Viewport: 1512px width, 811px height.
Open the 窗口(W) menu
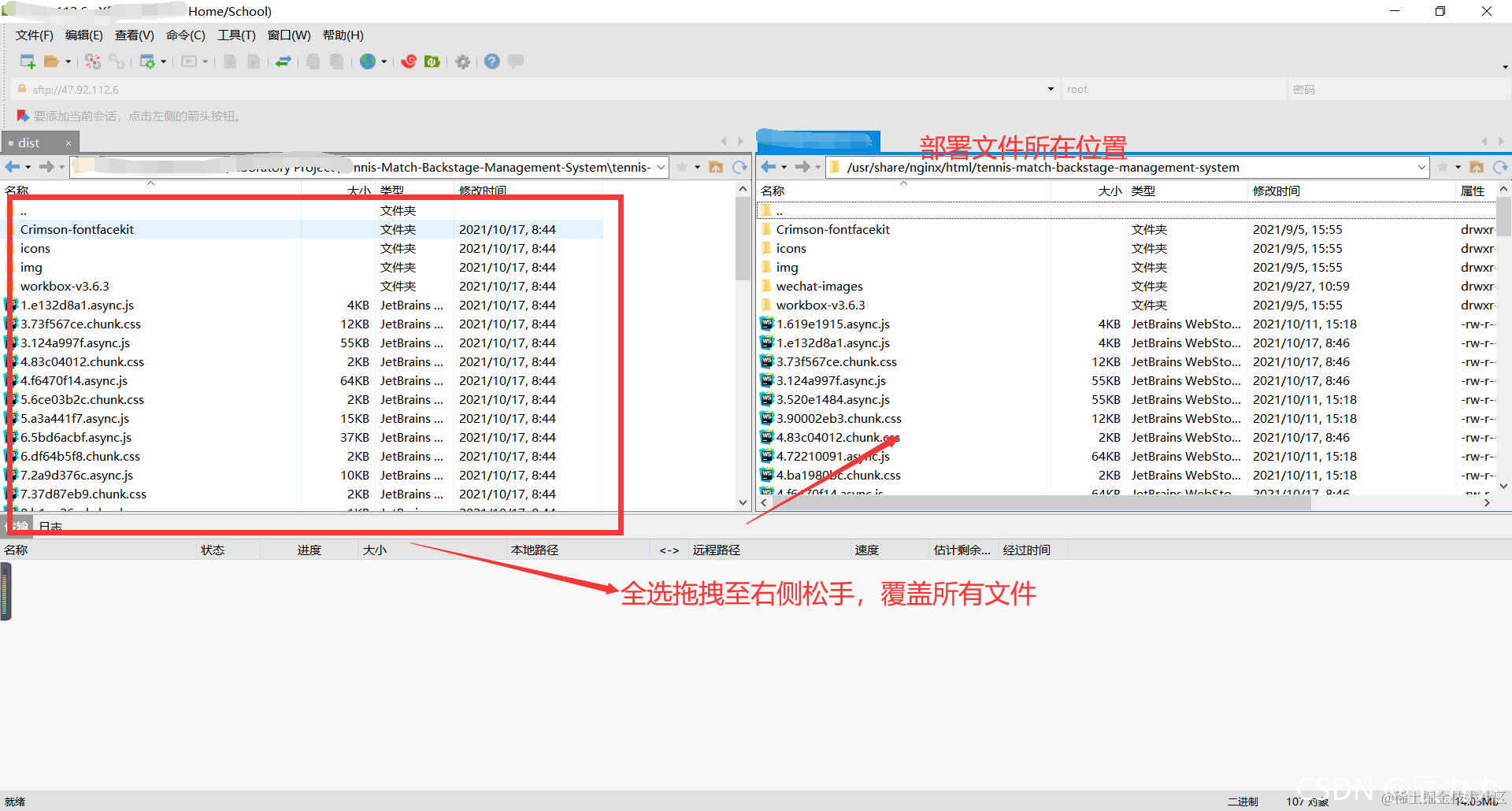[x=289, y=35]
